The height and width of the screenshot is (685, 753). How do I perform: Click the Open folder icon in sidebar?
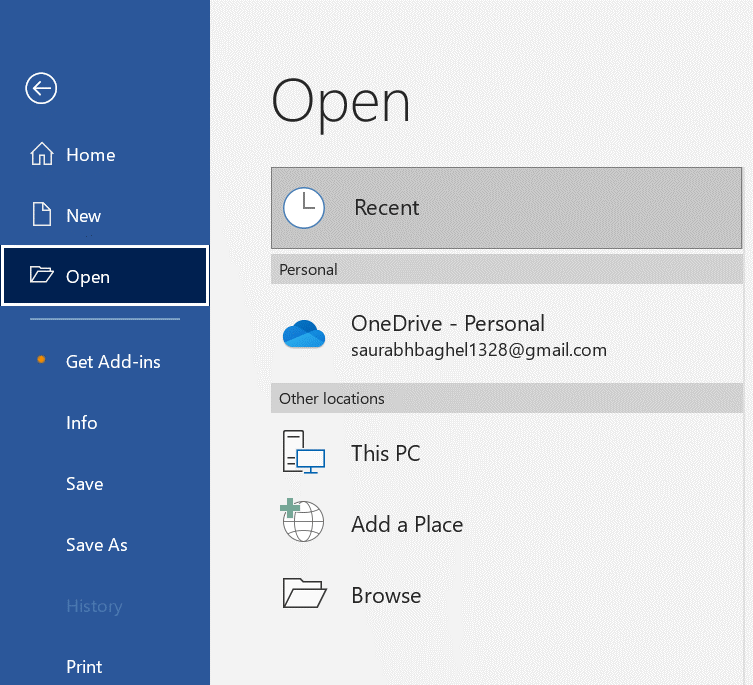tap(41, 276)
